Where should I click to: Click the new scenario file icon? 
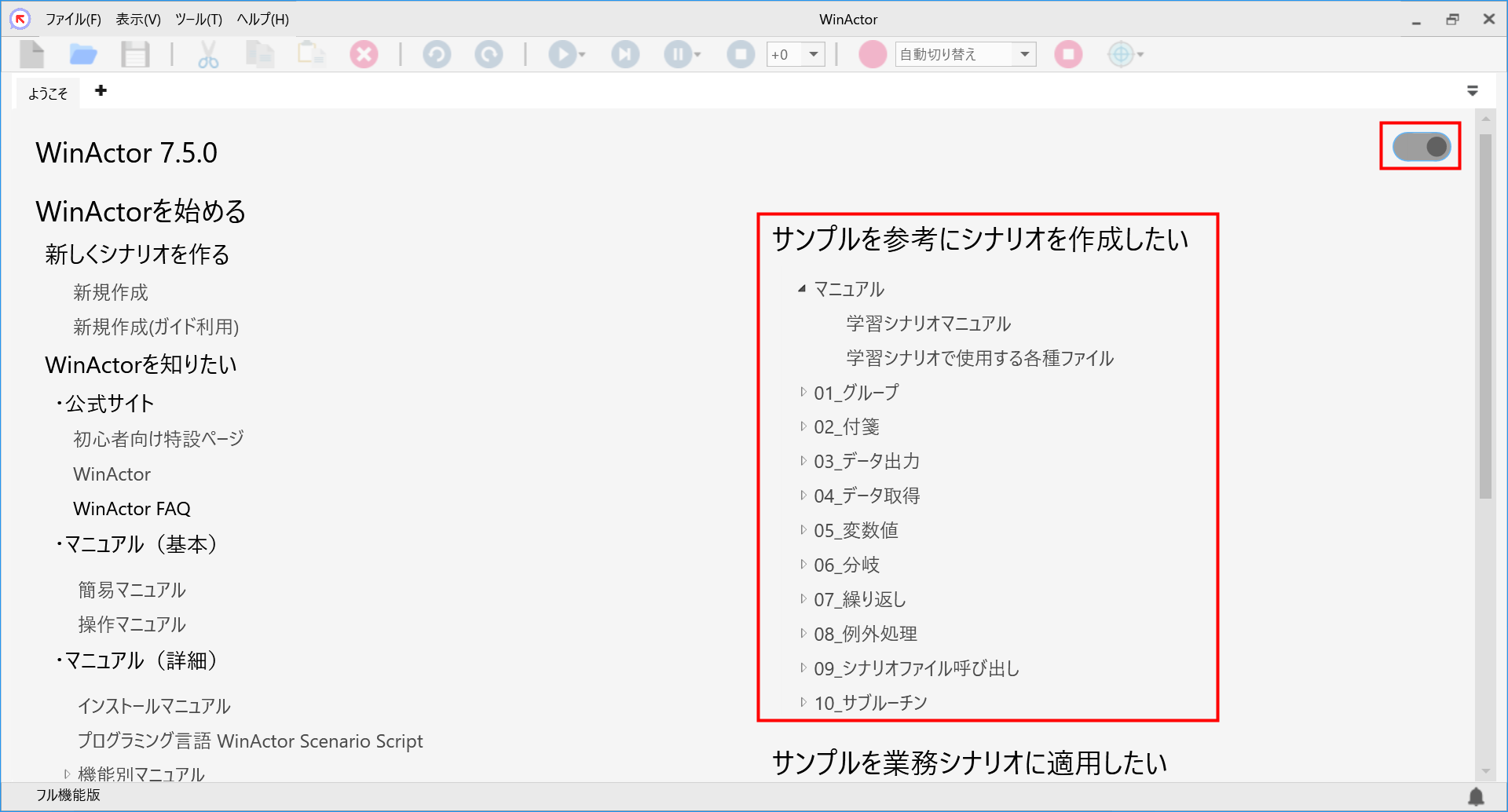[x=32, y=54]
